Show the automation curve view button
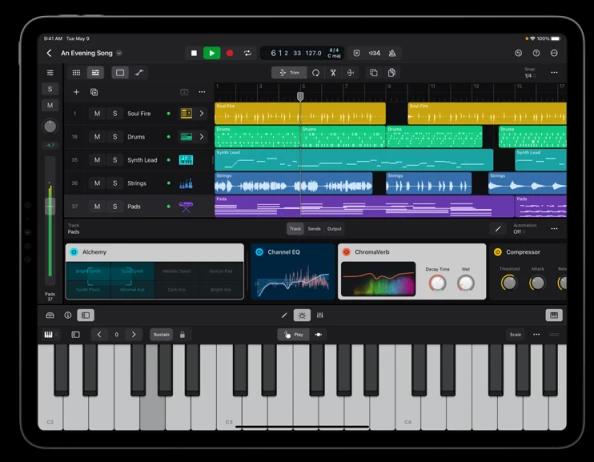Viewport: 594px width, 462px height. [139, 72]
